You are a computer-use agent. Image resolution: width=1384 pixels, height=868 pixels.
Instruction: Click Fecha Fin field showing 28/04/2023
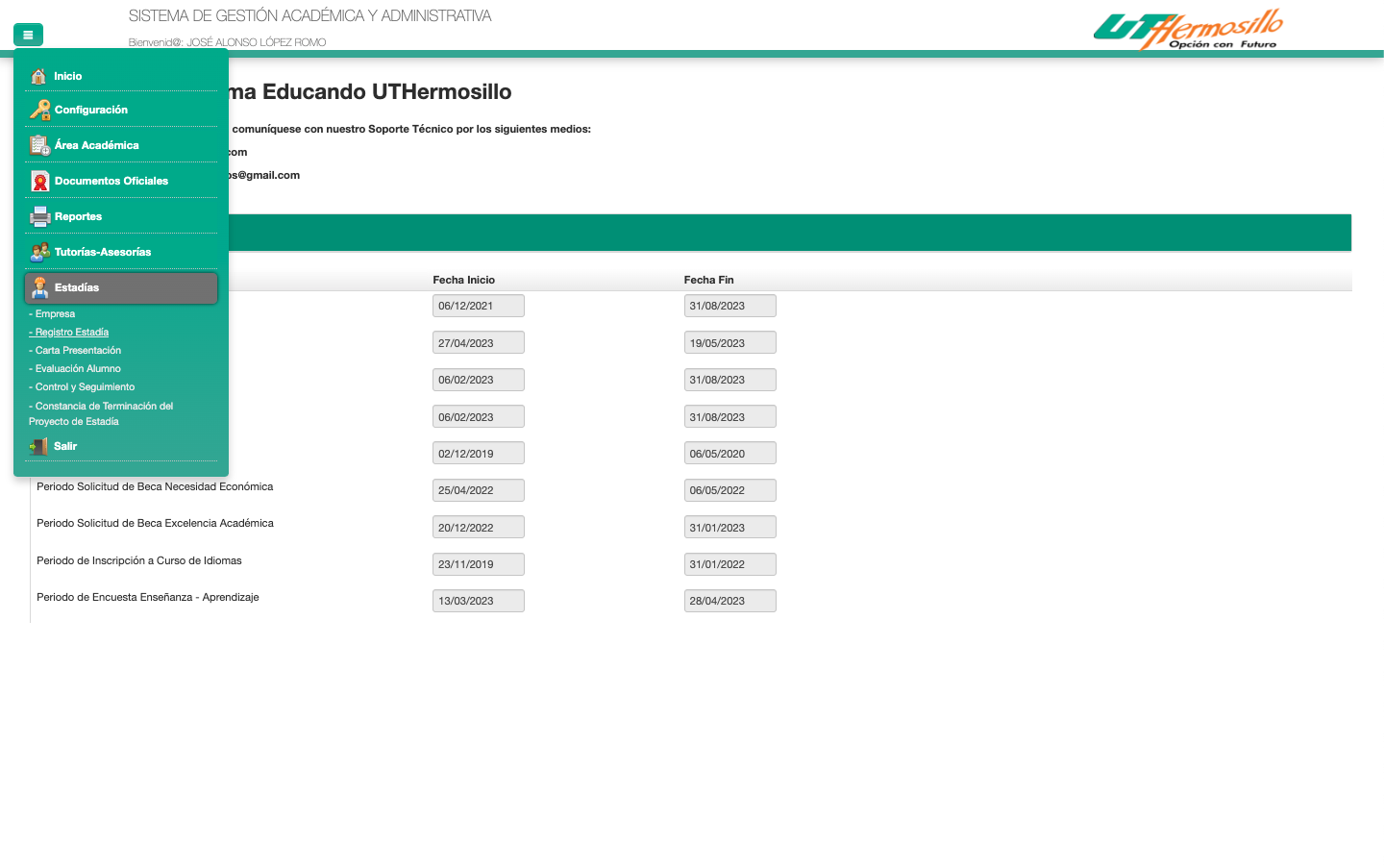[x=729, y=601]
